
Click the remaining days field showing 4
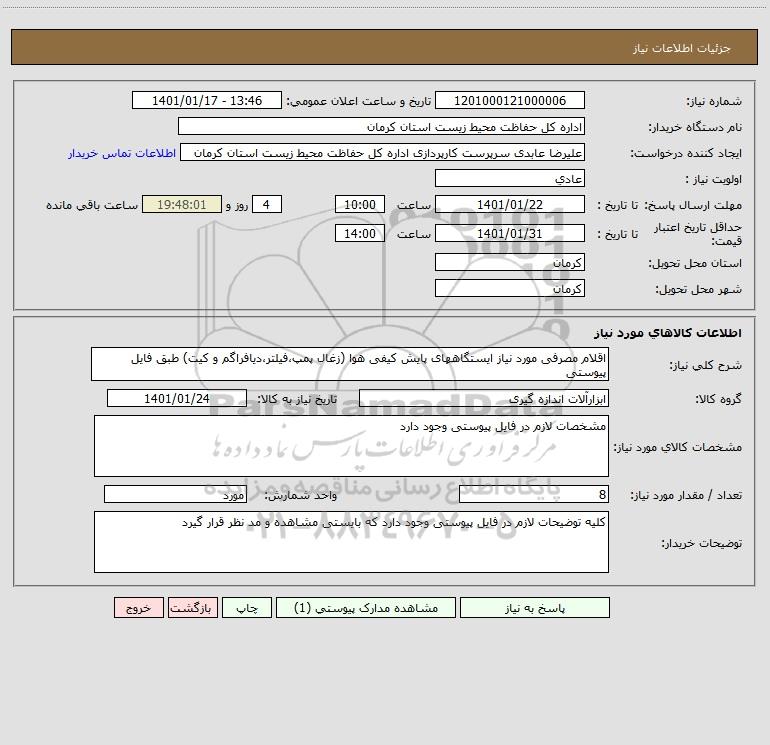coord(267,204)
